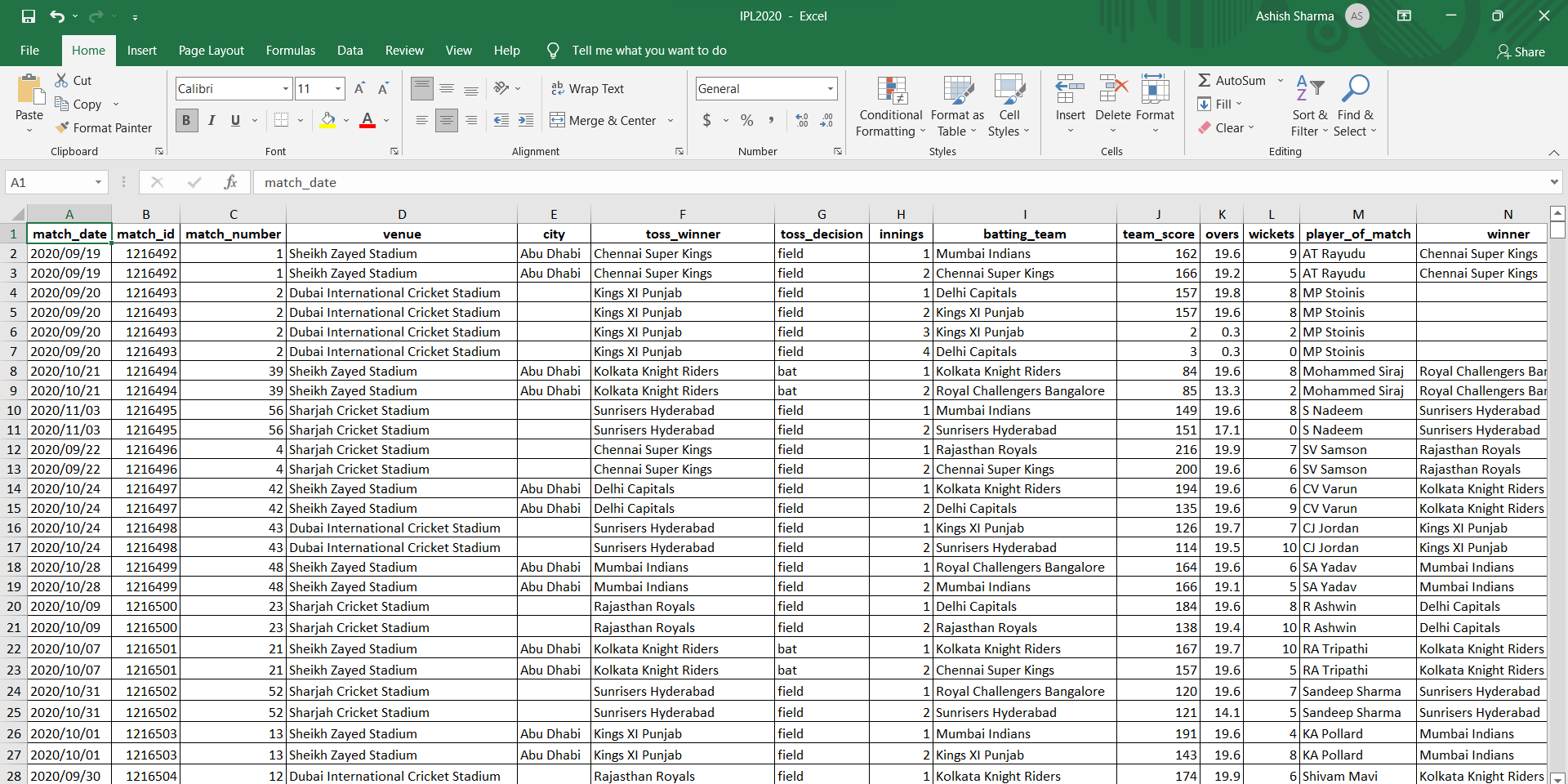The height and width of the screenshot is (784, 1568).
Task: Apply the red Font Color
Action: click(x=367, y=120)
